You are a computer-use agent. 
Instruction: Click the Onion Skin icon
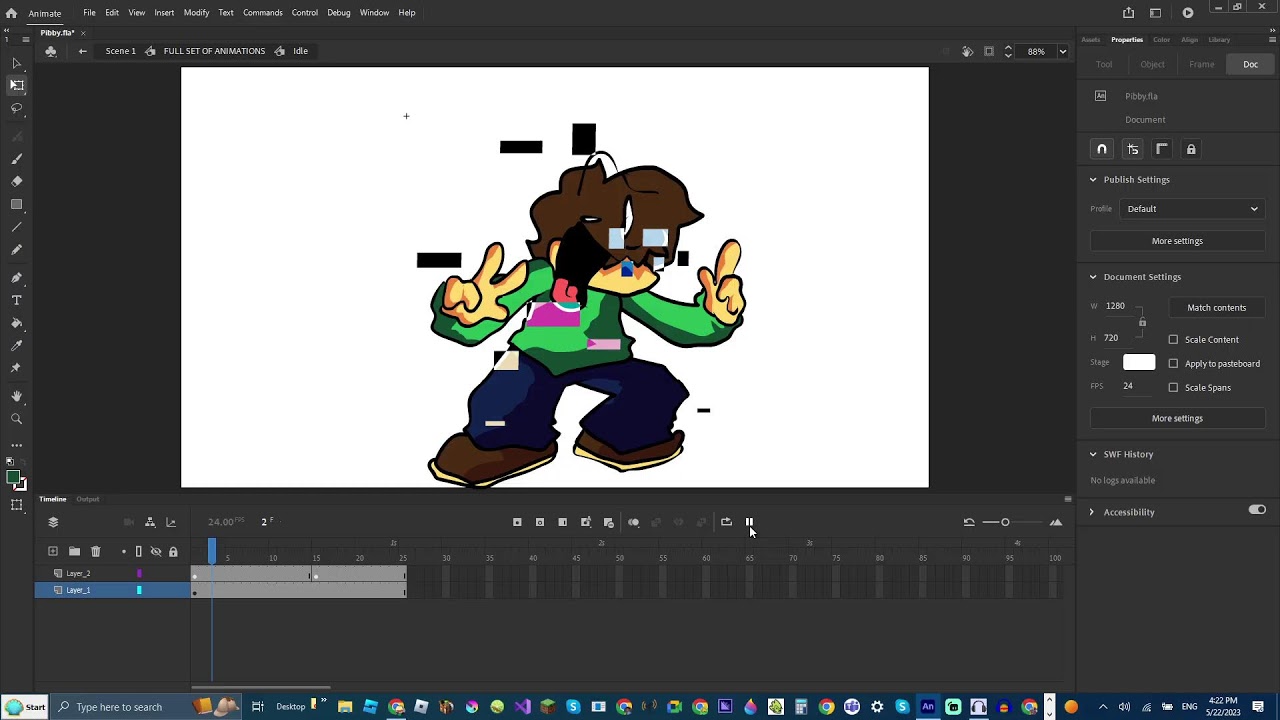click(x=633, y=522)
